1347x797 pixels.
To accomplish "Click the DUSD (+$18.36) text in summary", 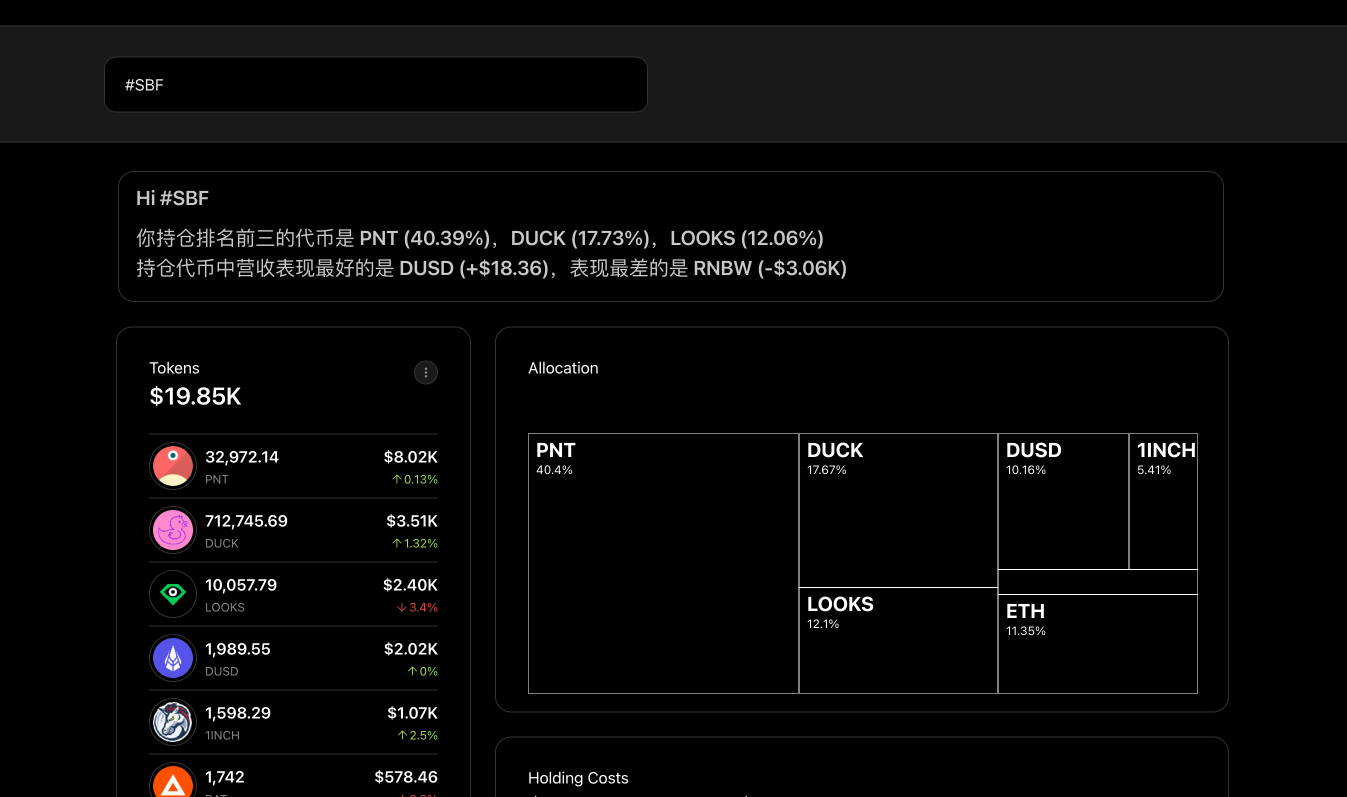I will pos(474,268).
